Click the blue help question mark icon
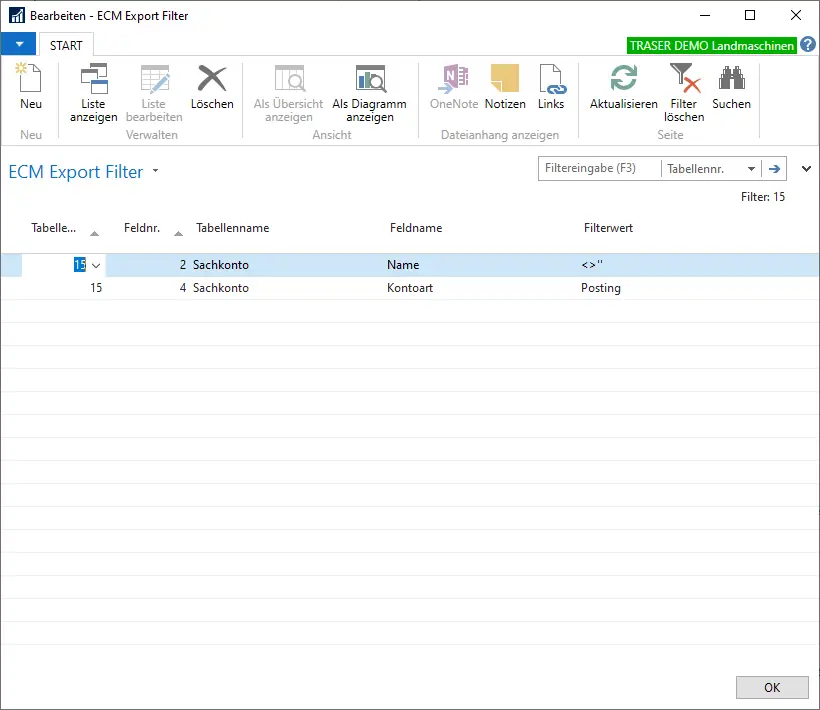This screenshot has width=820, height=710. click(808, 45)
